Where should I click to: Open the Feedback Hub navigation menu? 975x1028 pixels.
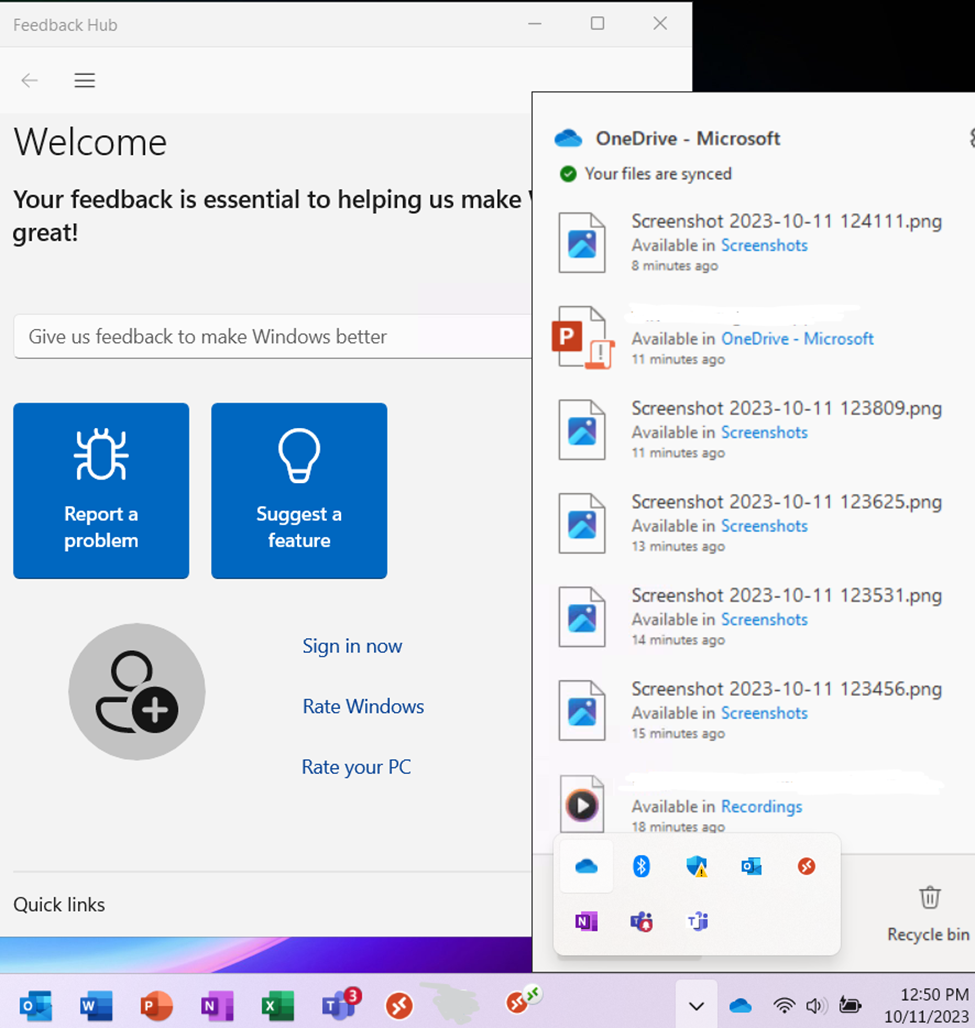[x=84, y=80]
